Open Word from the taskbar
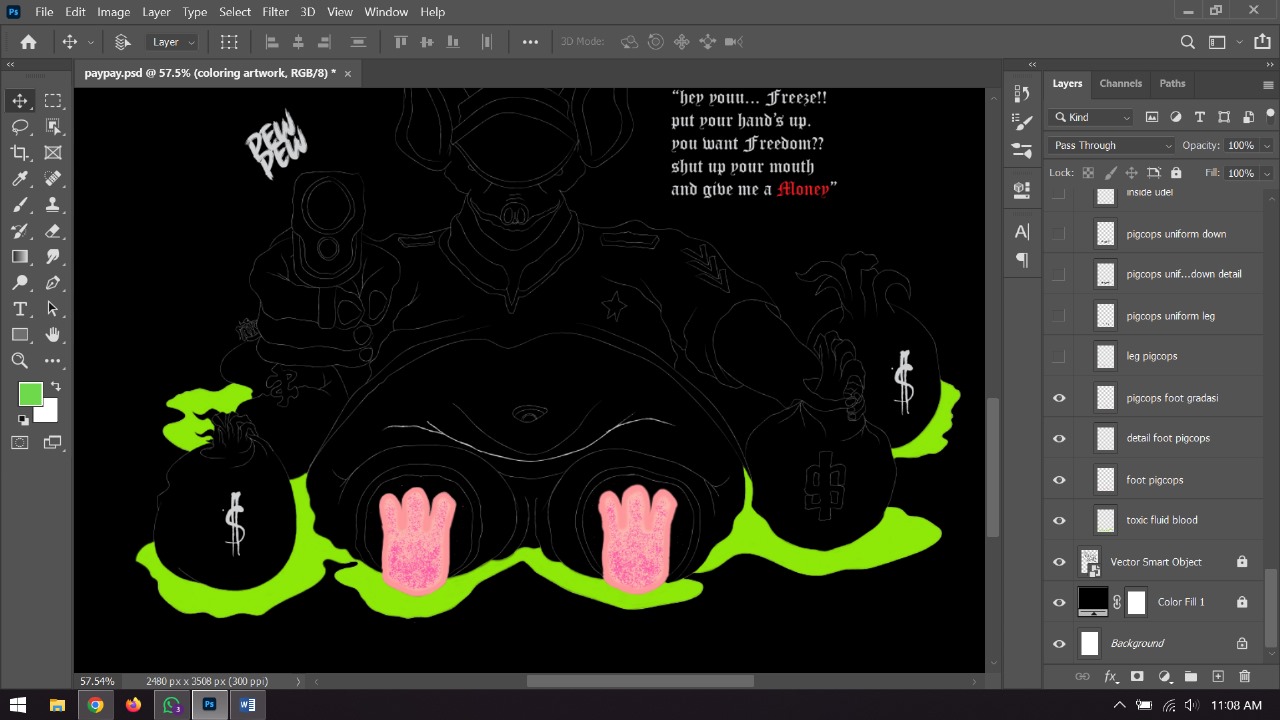This screenshot has width=1280, height=720. click(x=247, y=705)
